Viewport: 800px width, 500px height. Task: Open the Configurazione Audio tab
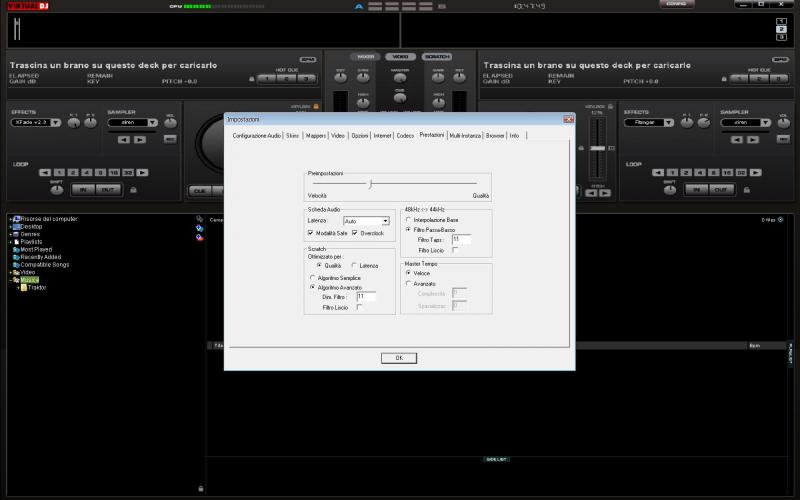click(257, 136)
